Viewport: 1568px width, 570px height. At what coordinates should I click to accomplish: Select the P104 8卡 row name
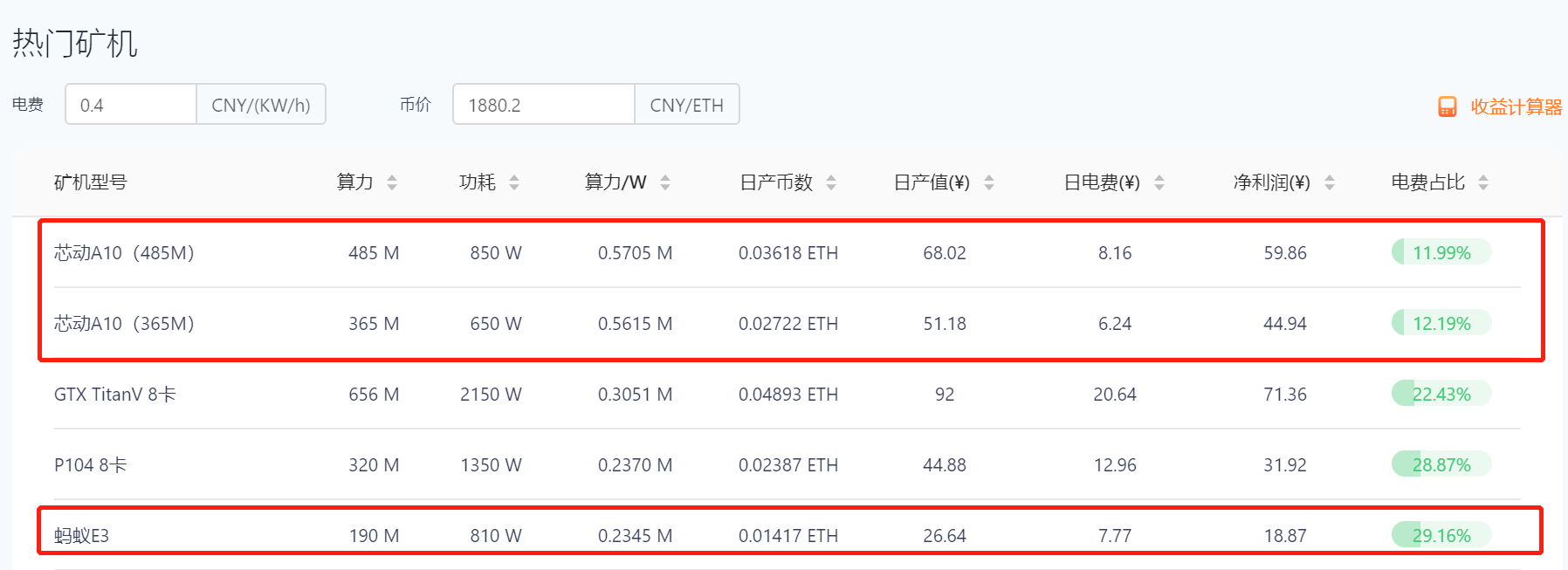click(x=91, y=464)
